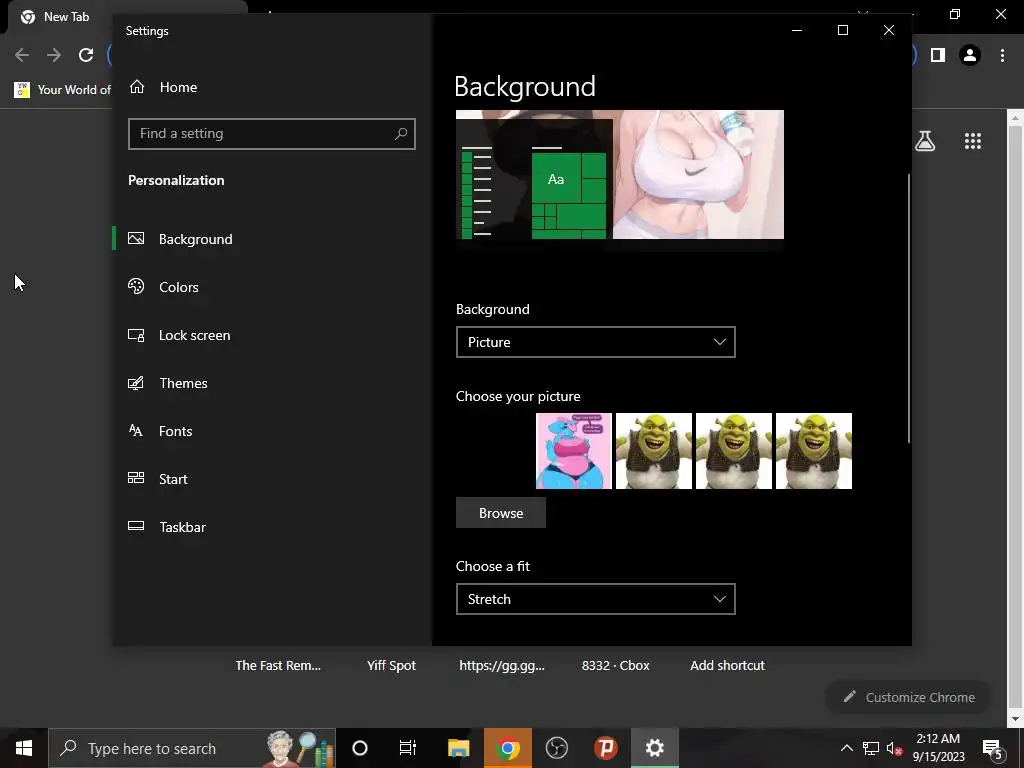
Task: Open the Fonts settings page
Action: tap(272, 431)
